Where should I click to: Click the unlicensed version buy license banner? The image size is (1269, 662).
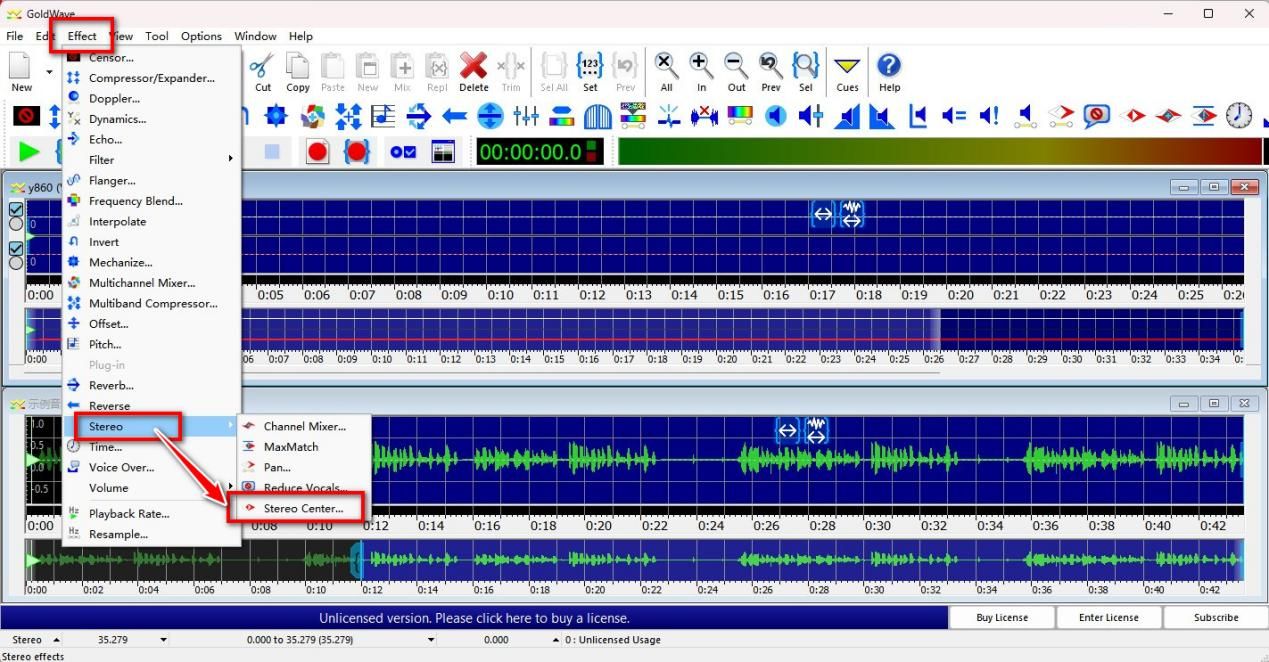tap(474, 618)
